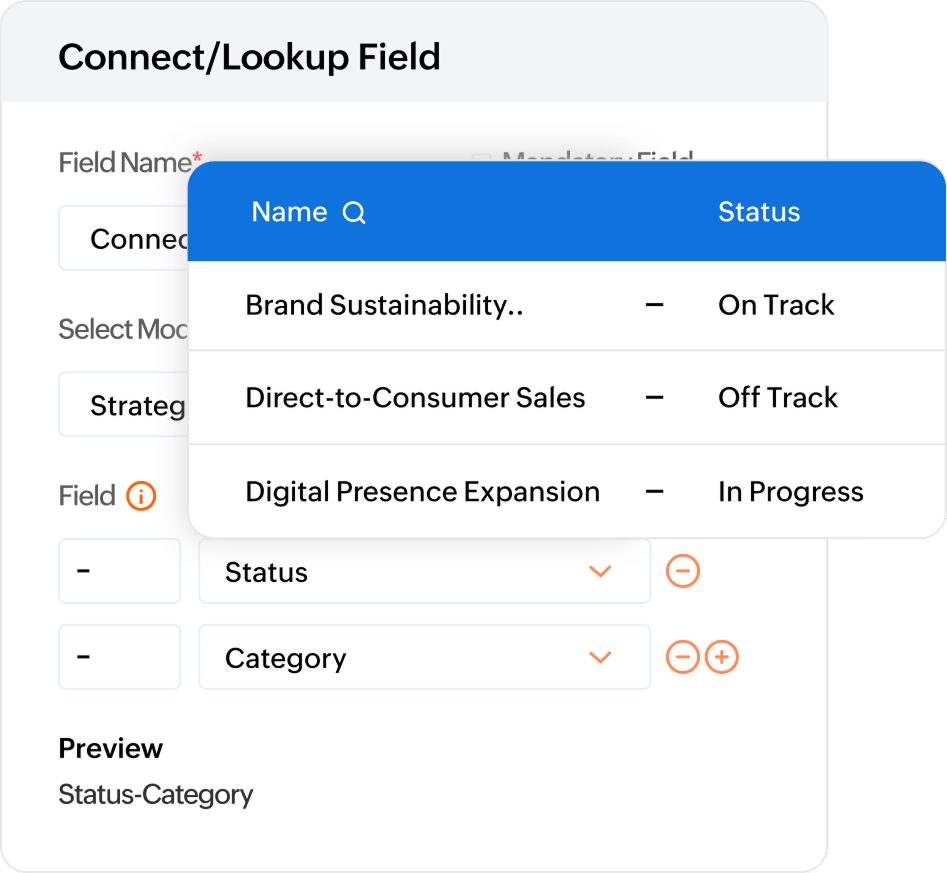Click the dash prefix box beside Status
The image size is (947, 873).
point(119,571)
